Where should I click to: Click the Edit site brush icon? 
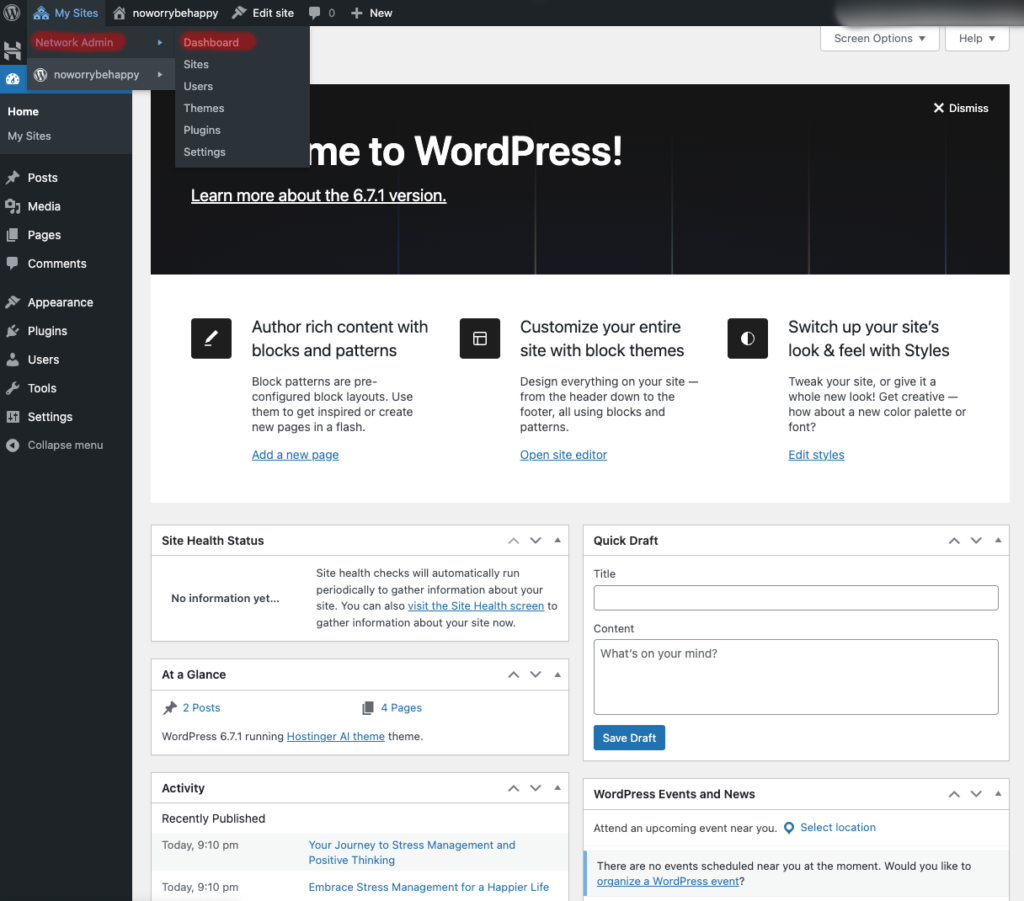coord(239,13)
